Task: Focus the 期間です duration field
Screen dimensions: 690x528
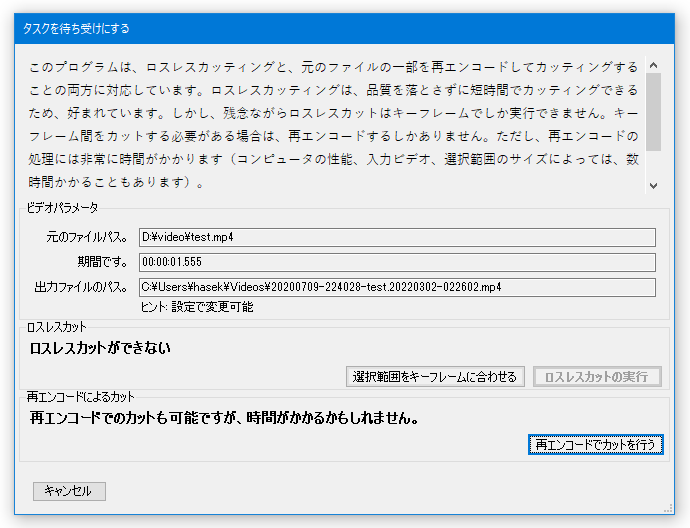Action: click(397, 262)
